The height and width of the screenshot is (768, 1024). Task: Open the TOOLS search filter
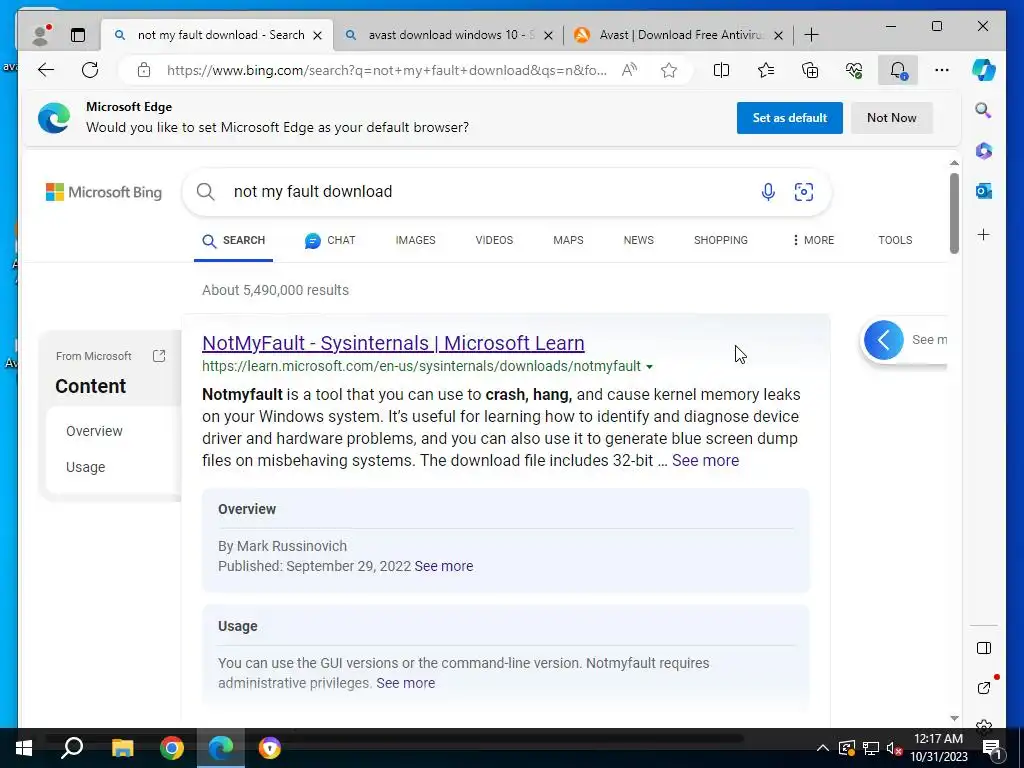tap(895, 240)
